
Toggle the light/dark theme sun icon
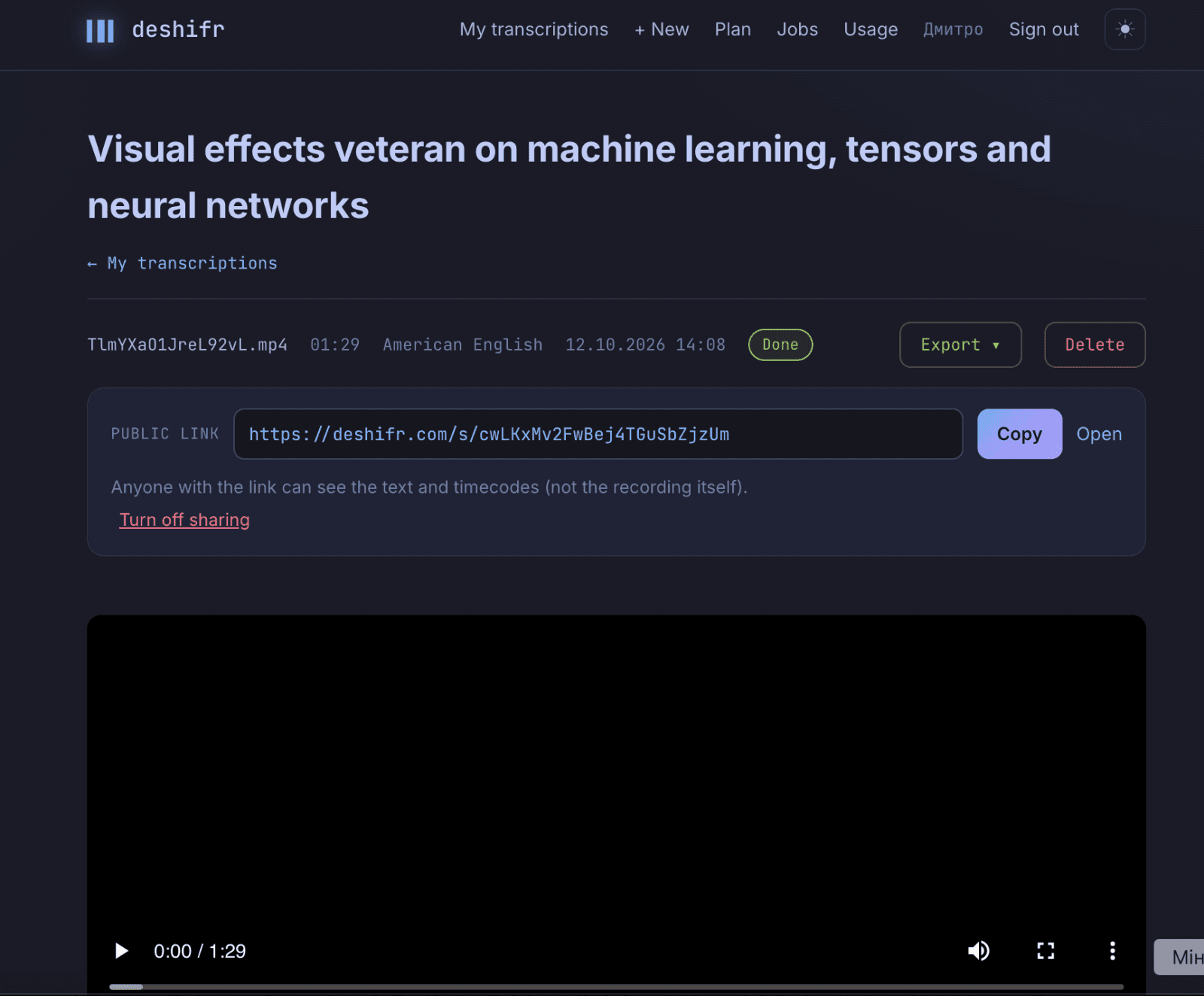(1125, 29)
